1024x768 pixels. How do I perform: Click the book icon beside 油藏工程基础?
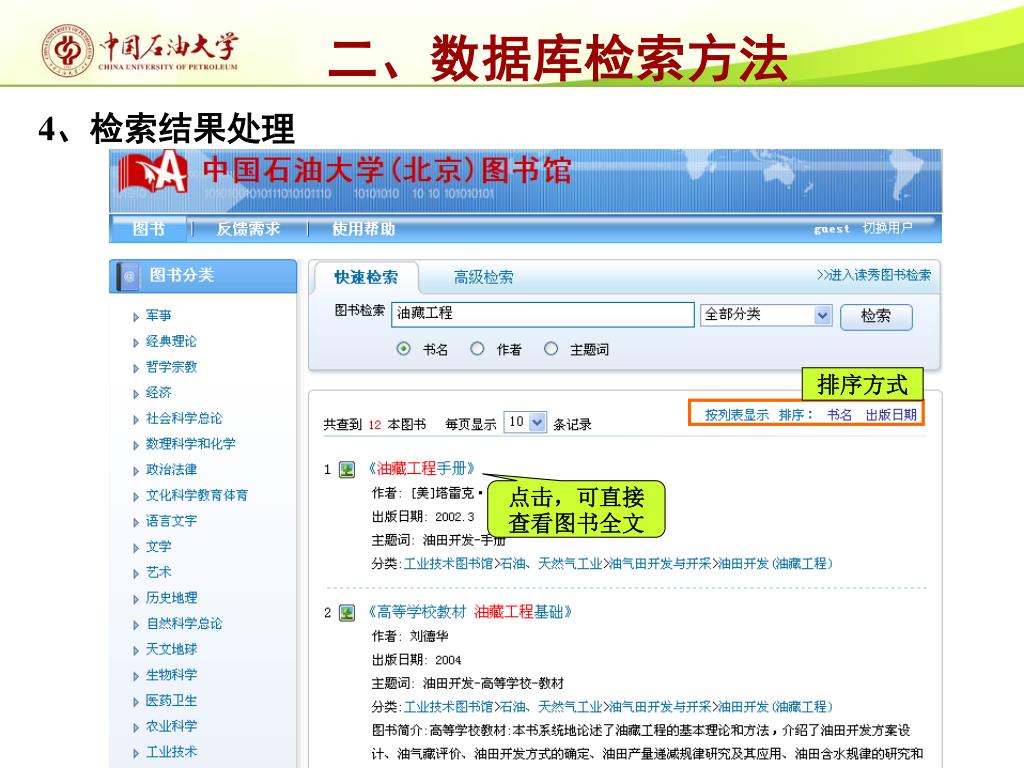click(x=347, y=613)
